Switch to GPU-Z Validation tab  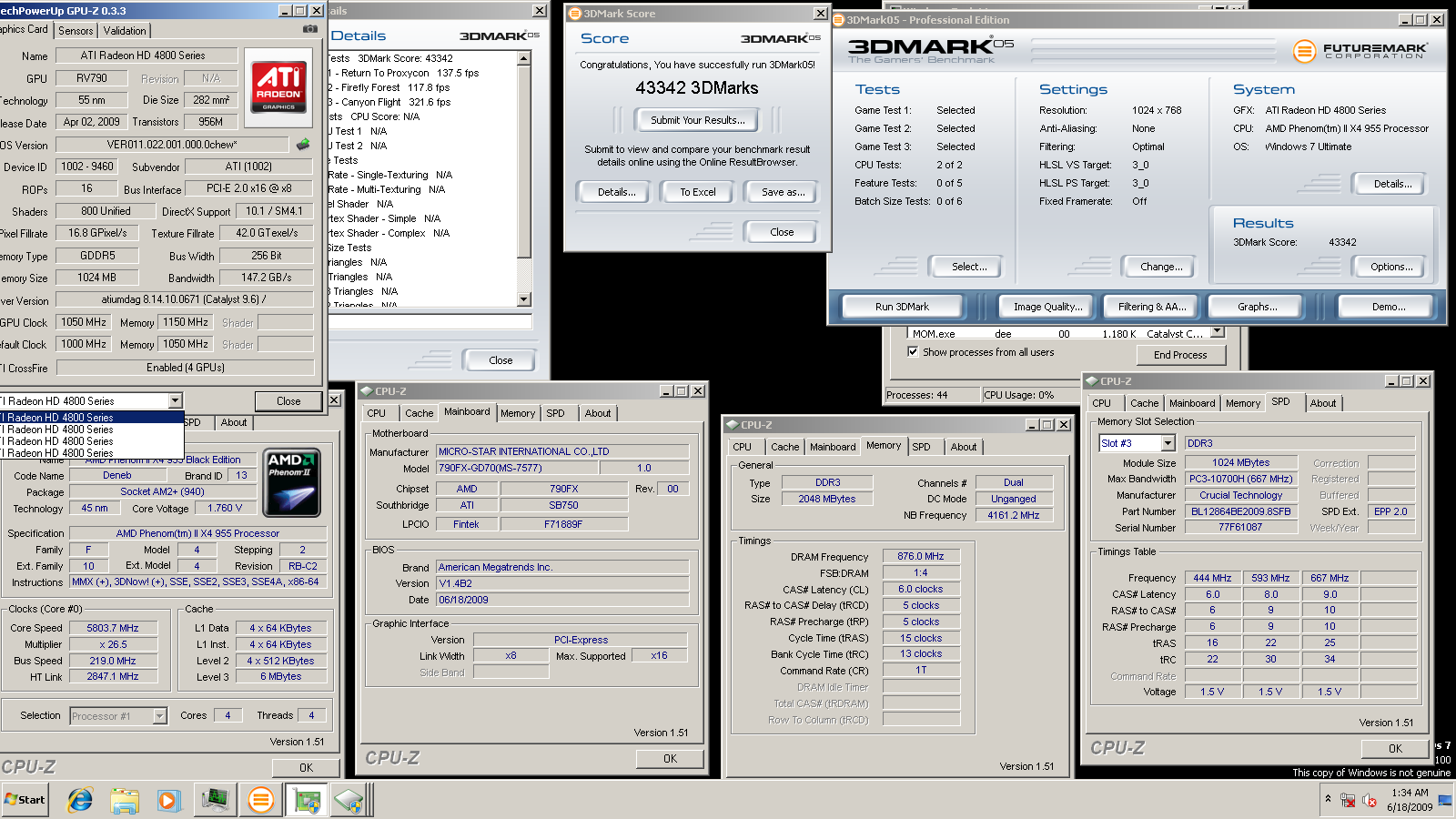[x=125, y=31]
